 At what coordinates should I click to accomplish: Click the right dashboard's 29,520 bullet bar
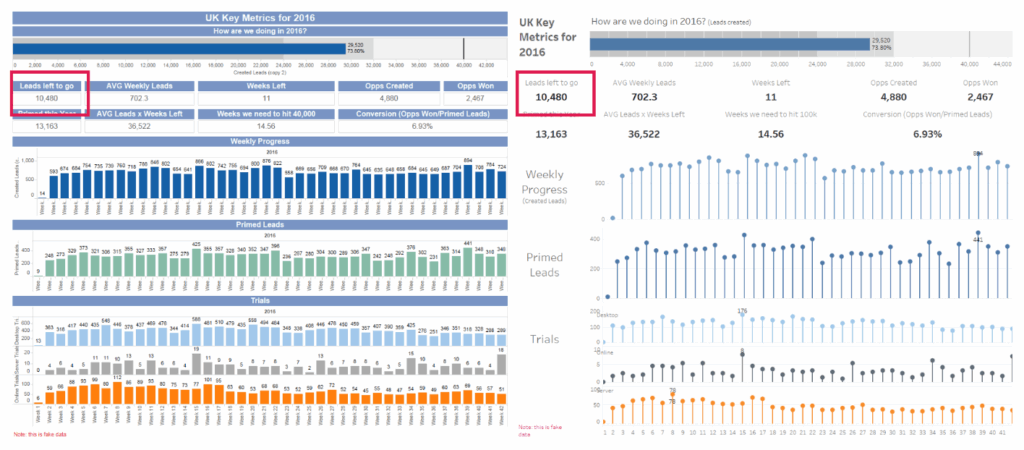(x=728, y=44)
